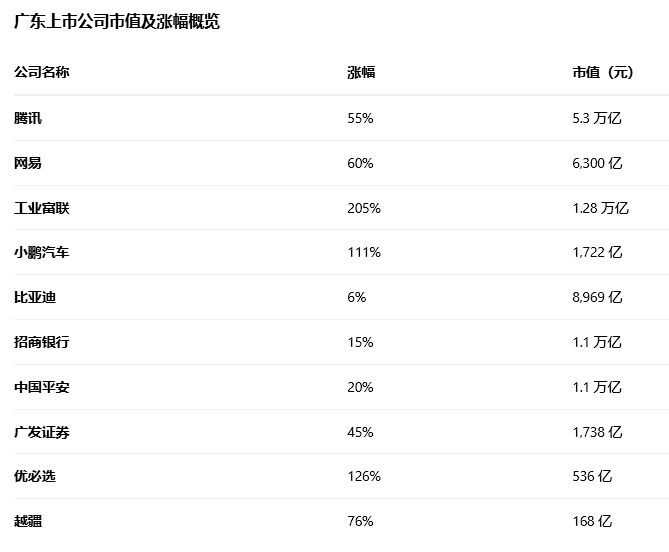Click the 网易 row name

(28, 163)
